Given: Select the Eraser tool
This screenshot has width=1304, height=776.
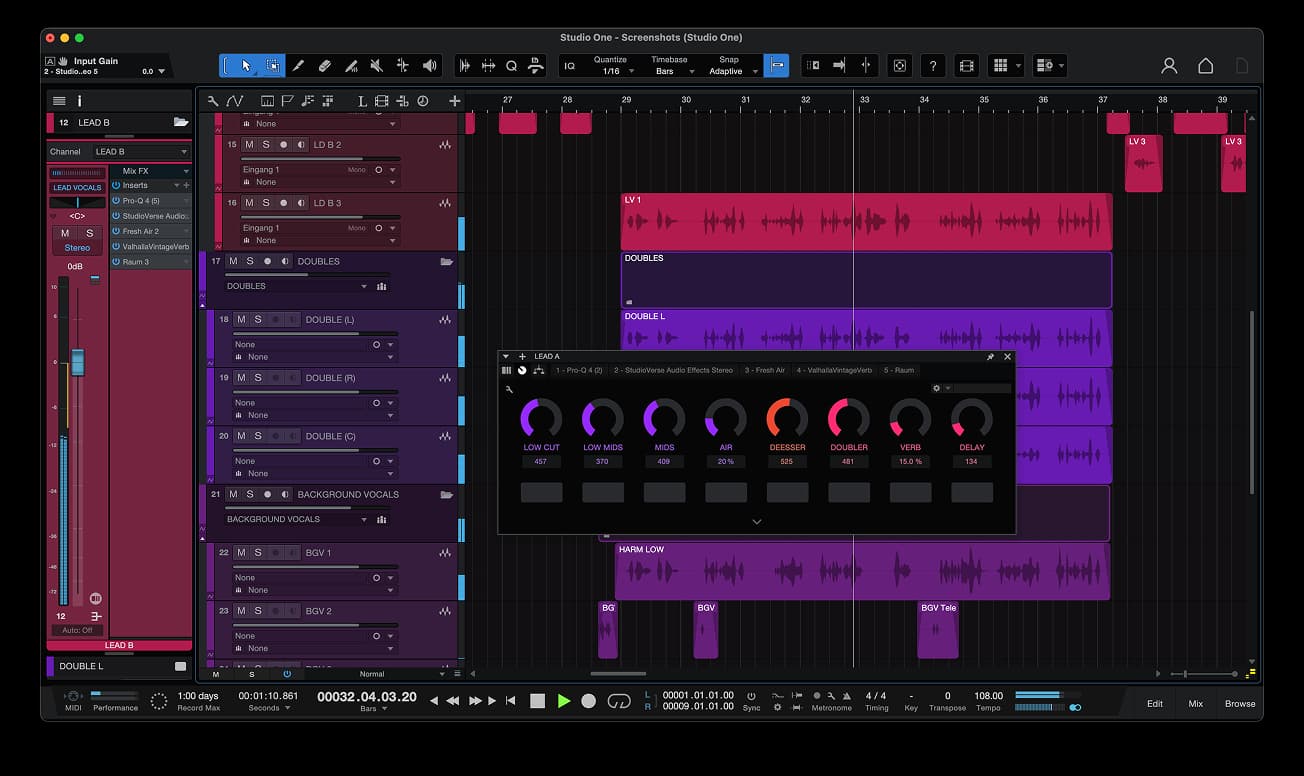Looking at the screenshot, I should click(324, 66).
